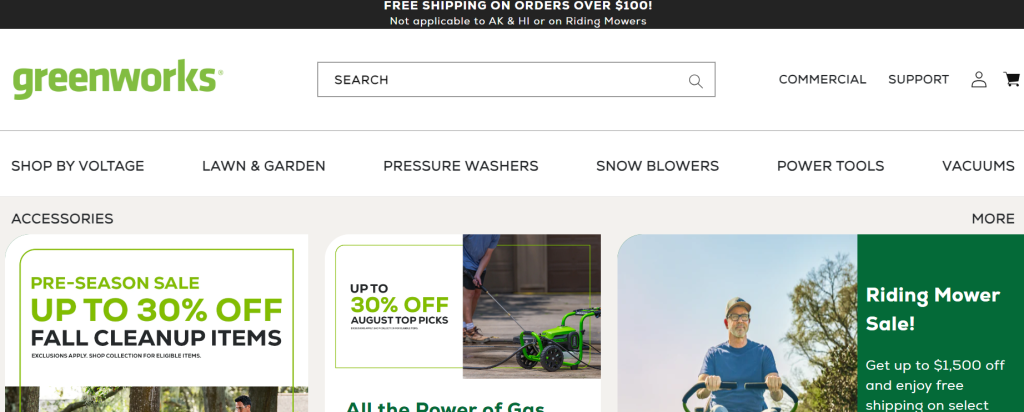The width and height of the screenshot is (1024, 412).
Task: Open the VACUUMS menu item
Action: coord(978,166)
